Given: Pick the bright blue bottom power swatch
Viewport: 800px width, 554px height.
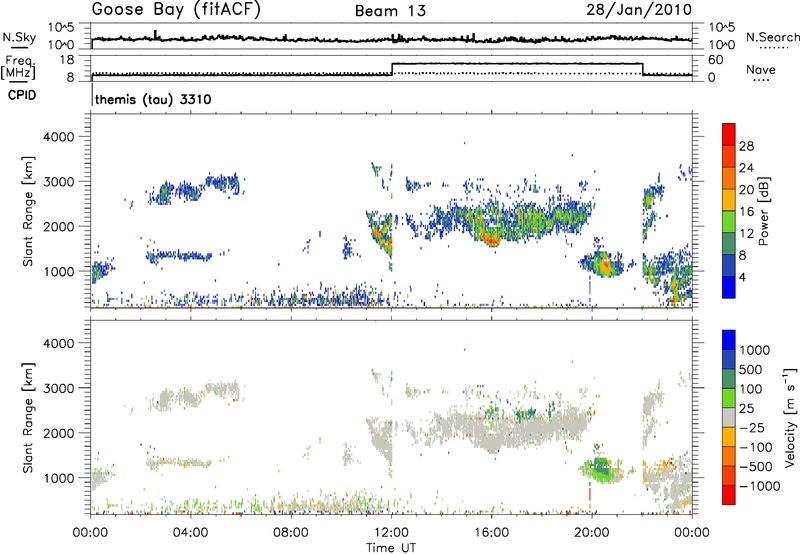Looking at the screenshot, I should [x=729, y=288].
